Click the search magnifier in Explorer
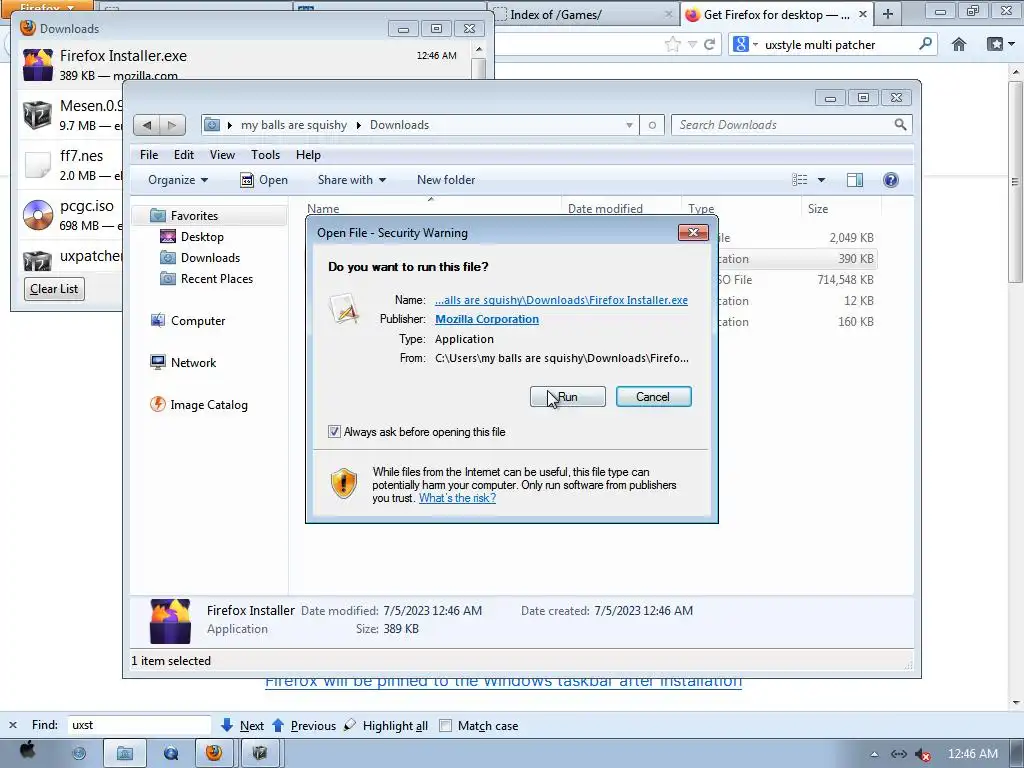Viewport: 1024px width, 768px height. tap(901, 124)
